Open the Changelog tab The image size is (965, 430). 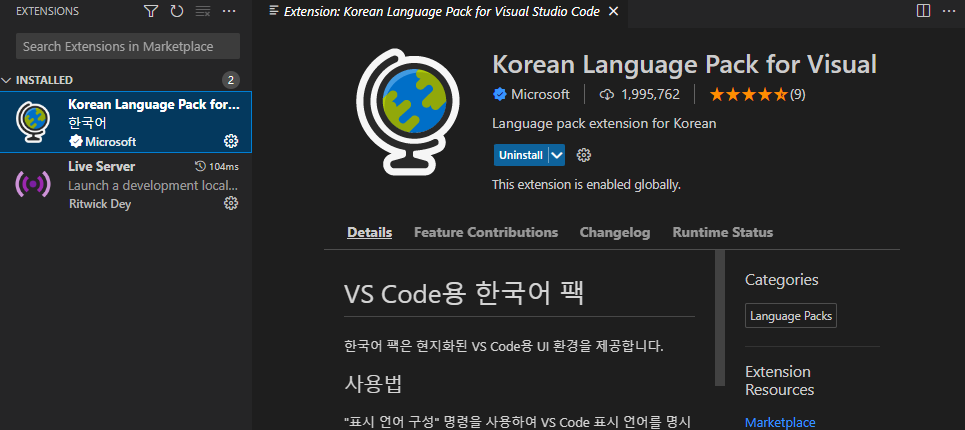[x=614, y=233]
